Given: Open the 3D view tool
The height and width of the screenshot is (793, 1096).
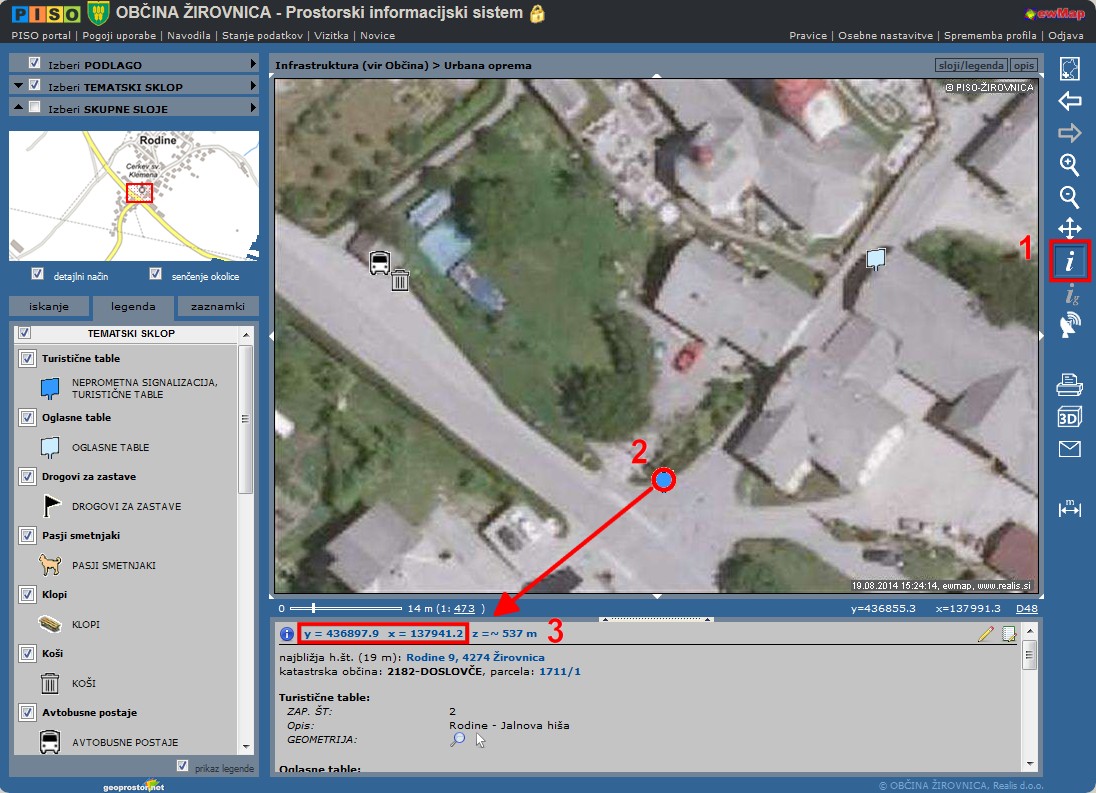Looking at the screenshot, I should pyautogui.click(x=1069, y=416).
